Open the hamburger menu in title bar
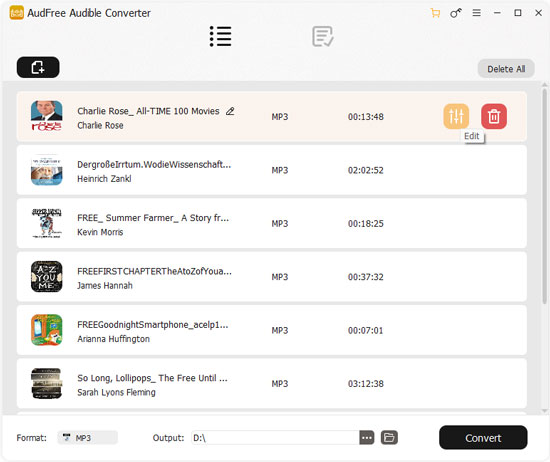Viewport: 550px width, 462px height. coord(476,13)
